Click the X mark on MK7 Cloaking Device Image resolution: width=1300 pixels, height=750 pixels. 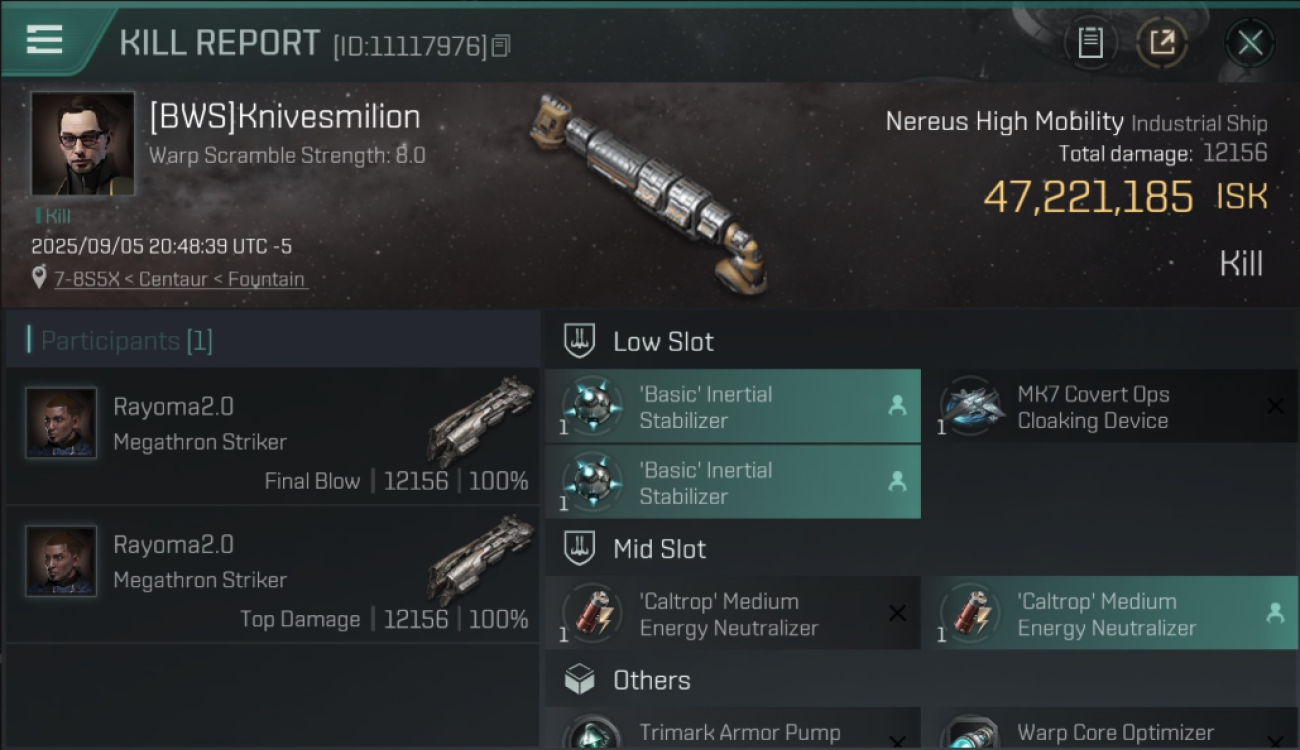click(x=1275, y=406)
